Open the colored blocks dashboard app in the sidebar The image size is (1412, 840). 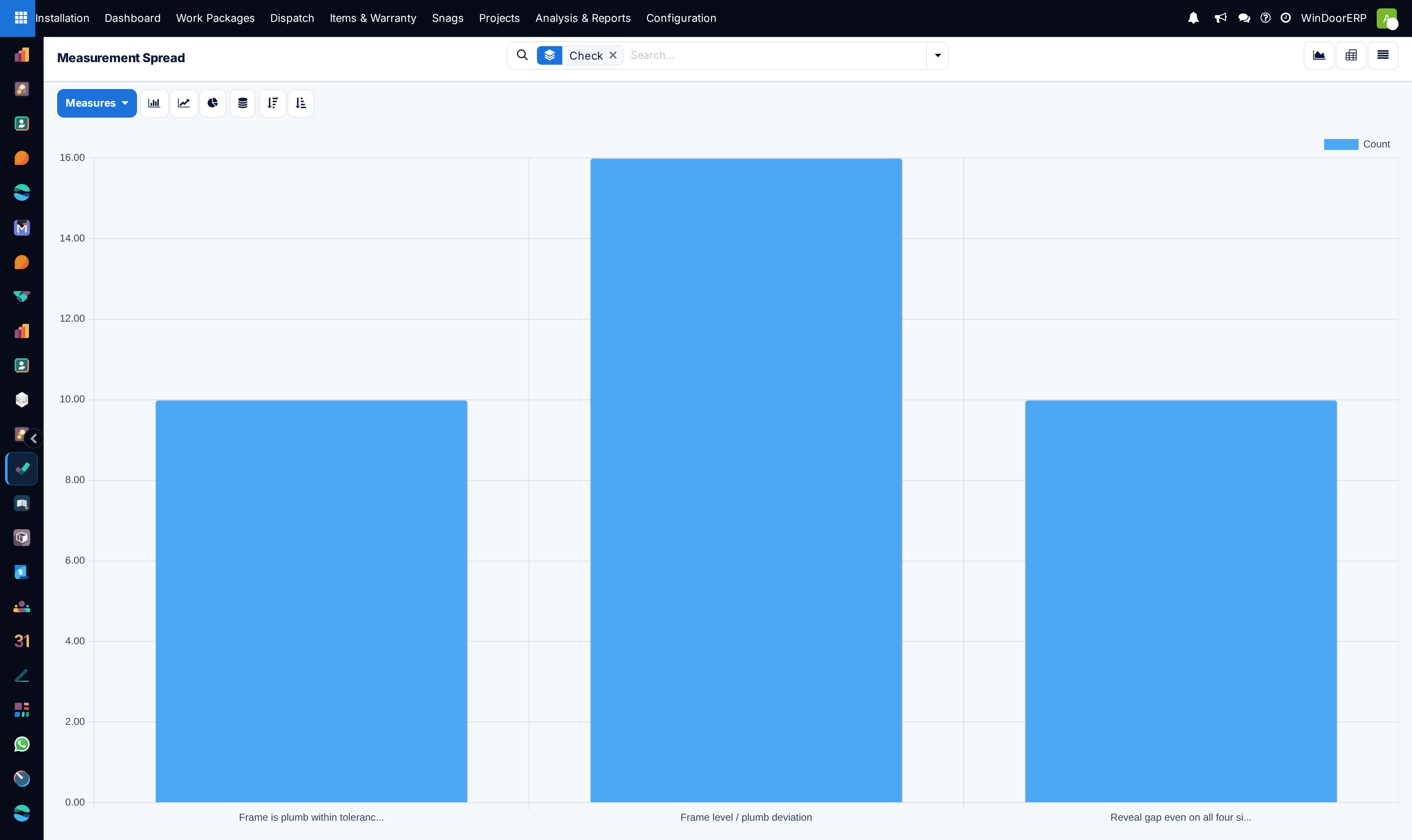(x=21, y=710)
